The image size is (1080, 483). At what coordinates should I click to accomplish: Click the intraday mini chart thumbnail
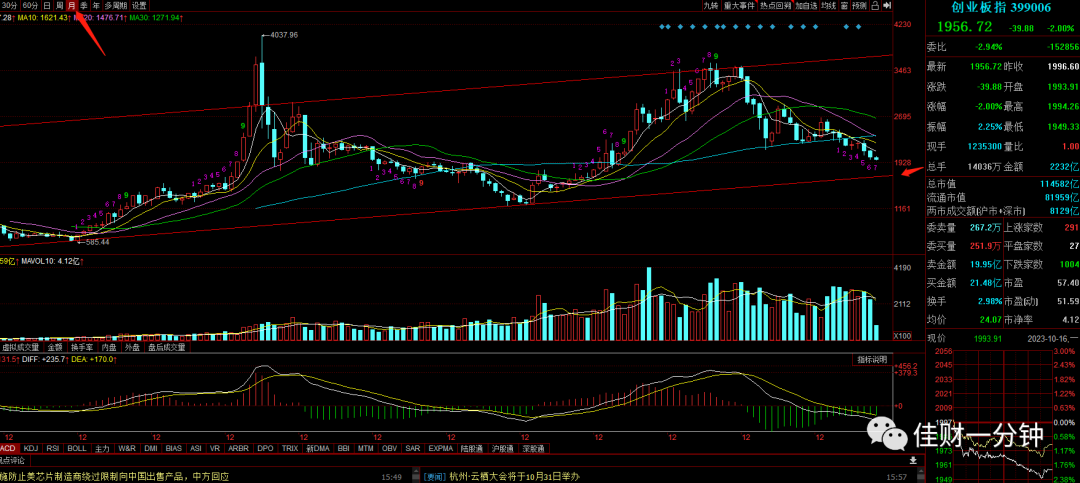[x=1002, y=414]
